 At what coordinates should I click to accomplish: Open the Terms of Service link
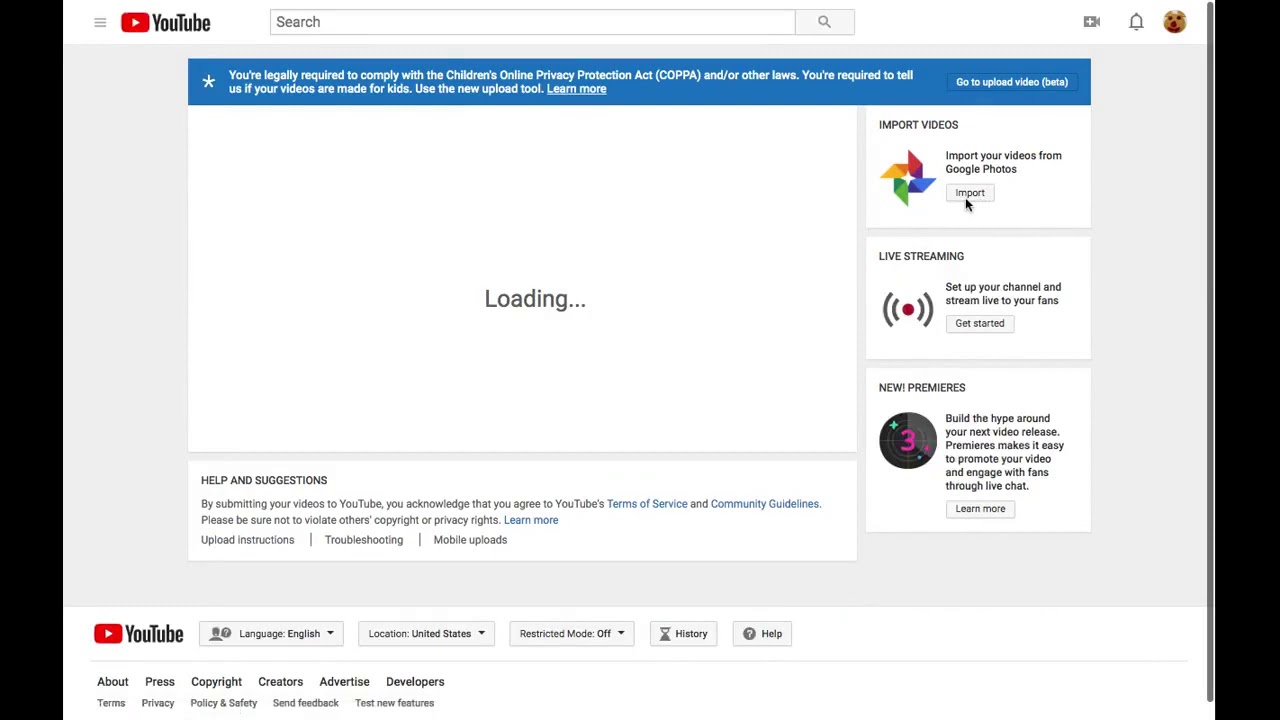point(647,504)
